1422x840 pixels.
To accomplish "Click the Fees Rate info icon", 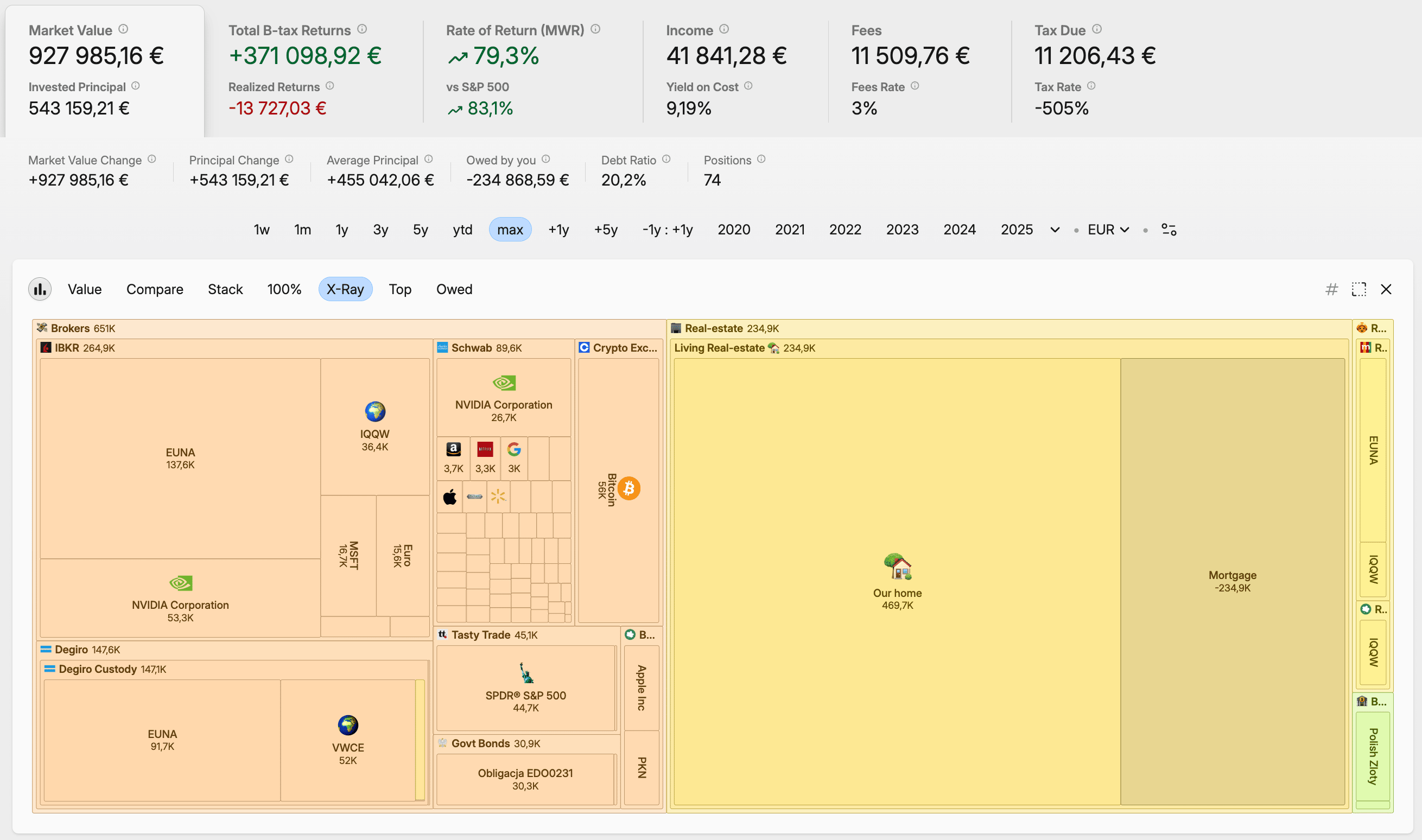I will tap(915, 86).
